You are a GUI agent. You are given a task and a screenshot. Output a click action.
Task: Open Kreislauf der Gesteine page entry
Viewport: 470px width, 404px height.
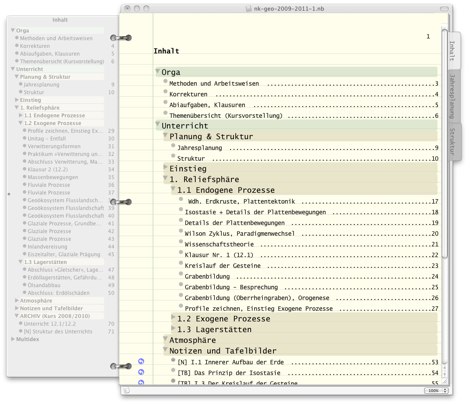click(x=223, y=266)
